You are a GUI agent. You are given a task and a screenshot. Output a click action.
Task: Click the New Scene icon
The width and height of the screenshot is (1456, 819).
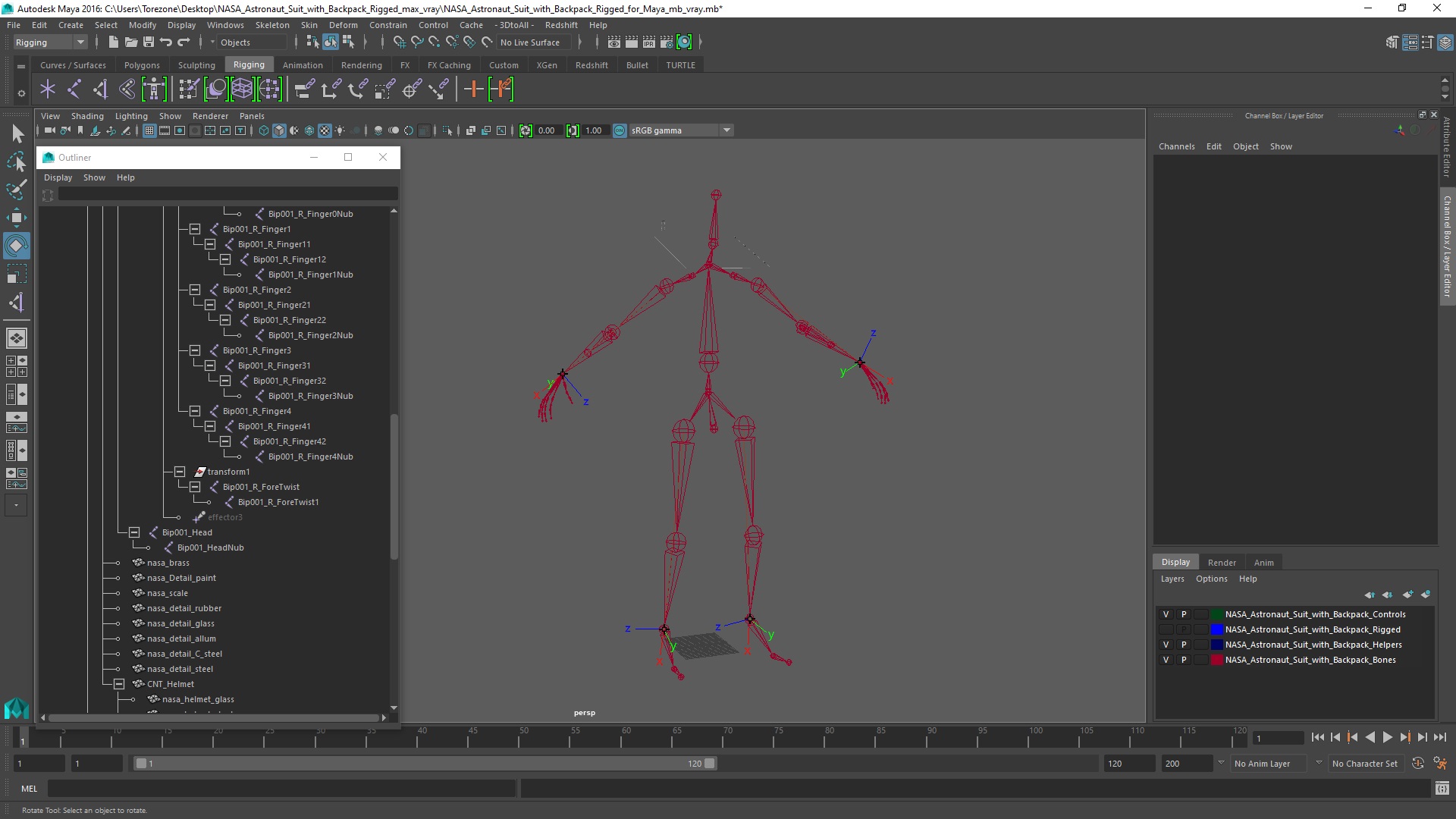(x=113, y=42)
